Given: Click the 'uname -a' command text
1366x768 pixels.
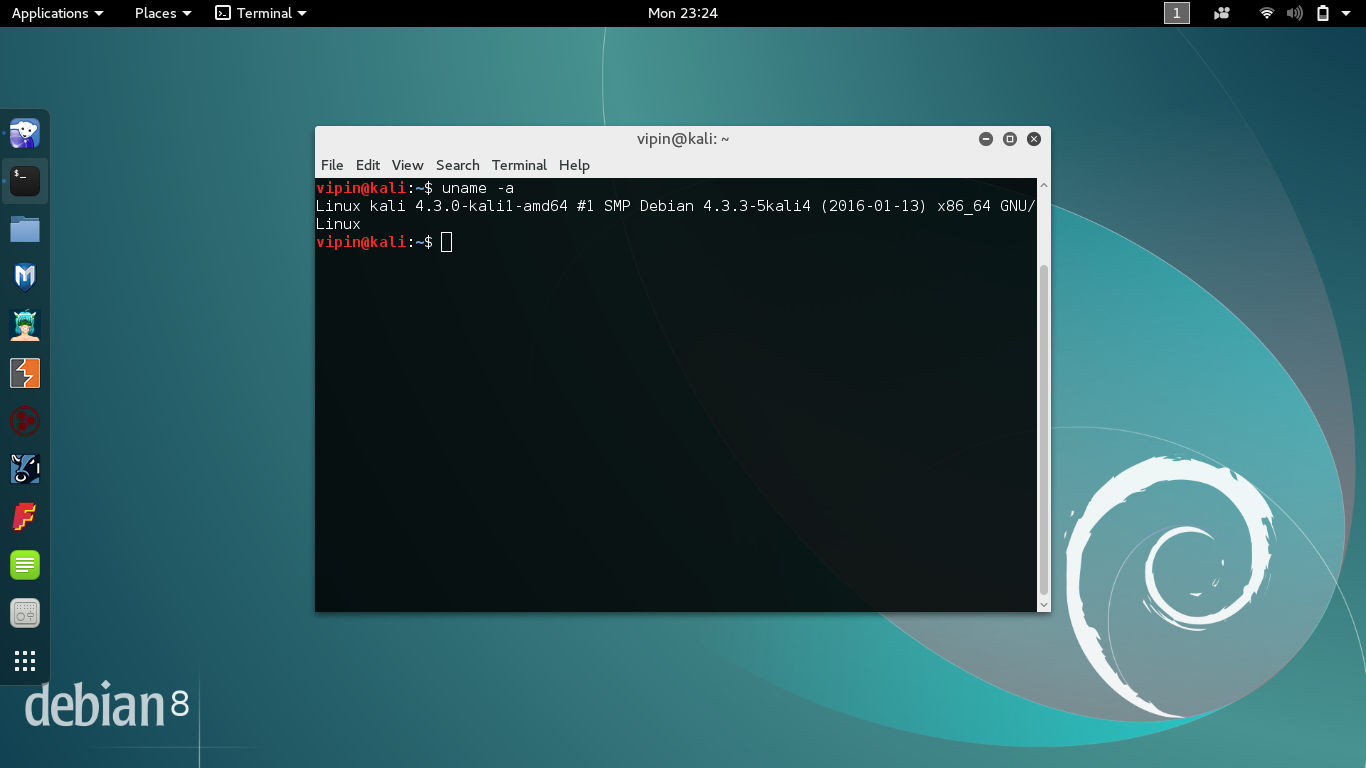Looking at the screenshot, I should pos(478,188).
